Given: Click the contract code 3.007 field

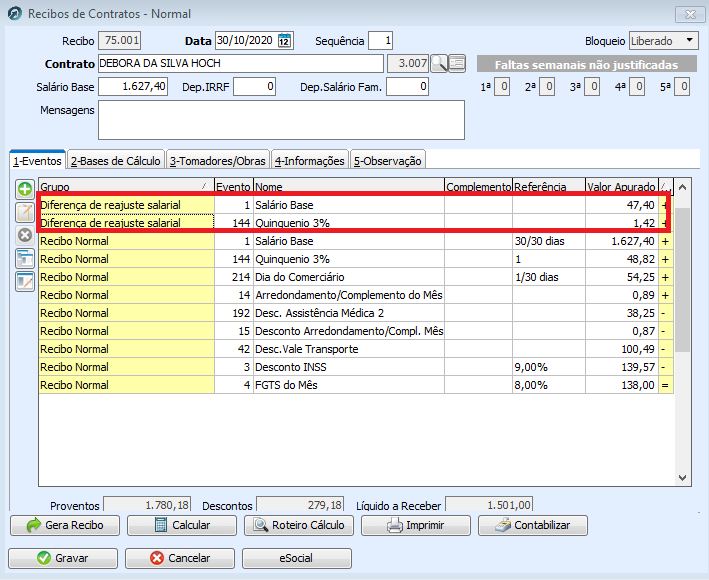Looking at the screenshot, I should pyautogui.click(x=408, y=63).
